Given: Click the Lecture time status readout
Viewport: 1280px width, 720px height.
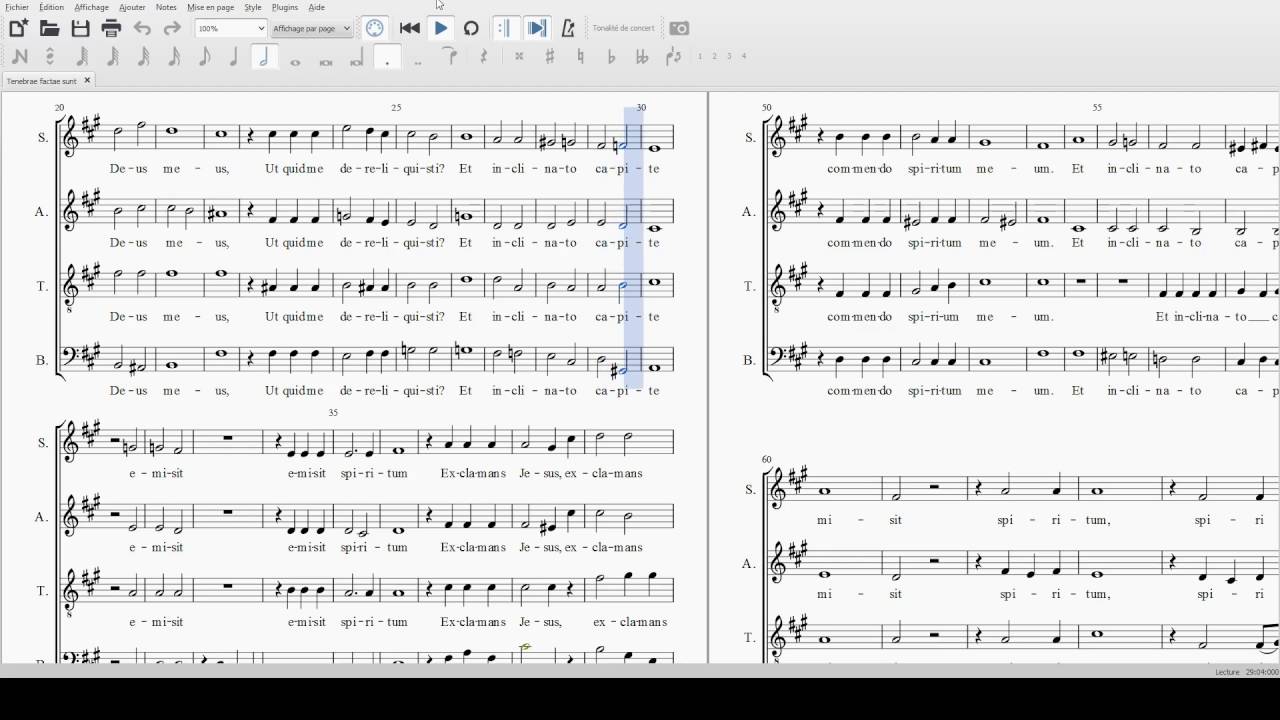Looking at the screenshot, I should [1246, 672].
